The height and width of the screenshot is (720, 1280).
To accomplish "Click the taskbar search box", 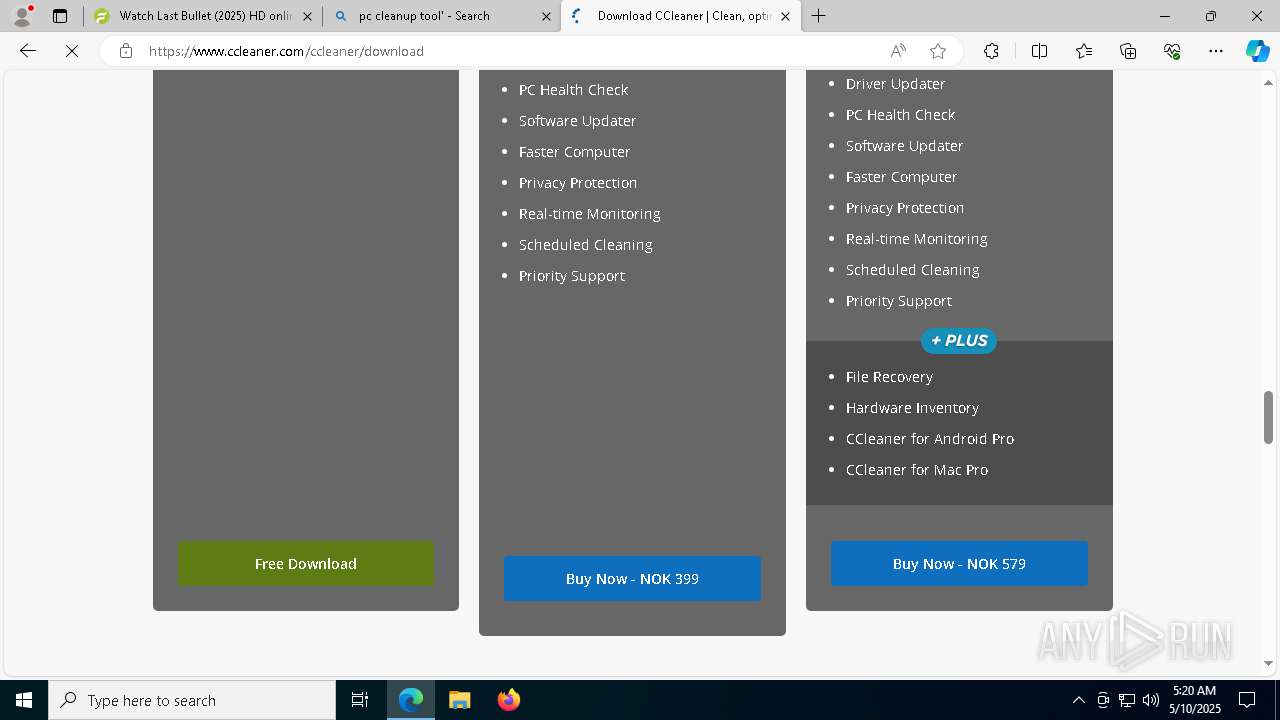I will (x=192, y=700).
